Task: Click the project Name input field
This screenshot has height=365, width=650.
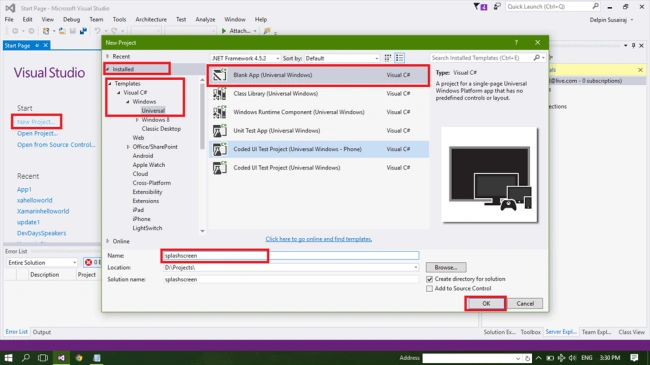Action: [291, 256]
